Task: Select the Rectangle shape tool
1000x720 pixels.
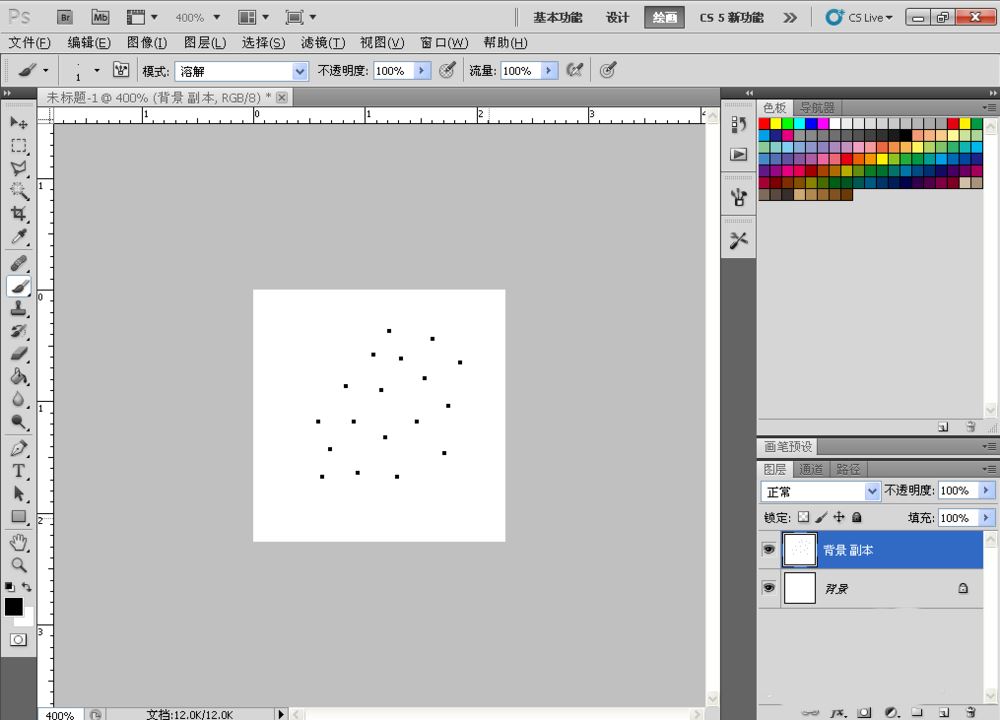Action: point(18,516)
